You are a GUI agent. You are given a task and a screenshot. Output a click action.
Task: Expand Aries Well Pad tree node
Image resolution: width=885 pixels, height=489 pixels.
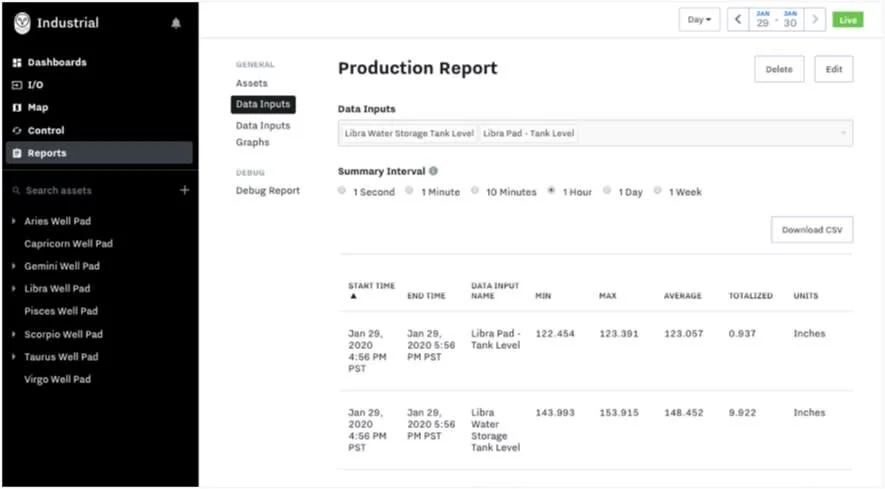coord(14,221)
